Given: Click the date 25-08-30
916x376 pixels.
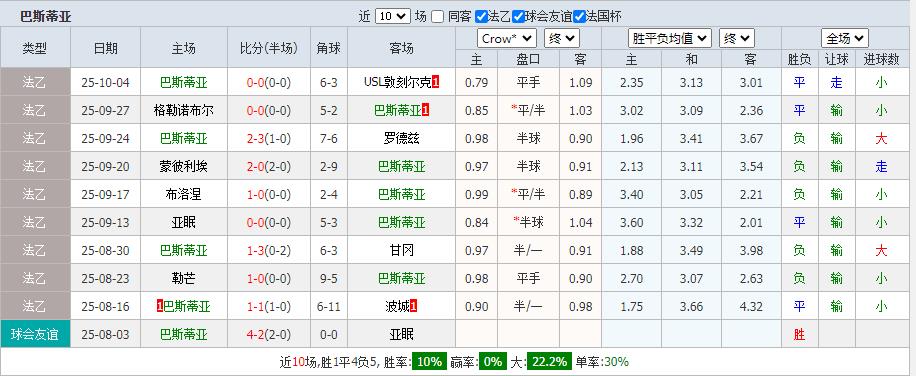Looking at the screenshot, I should [105, 250].
